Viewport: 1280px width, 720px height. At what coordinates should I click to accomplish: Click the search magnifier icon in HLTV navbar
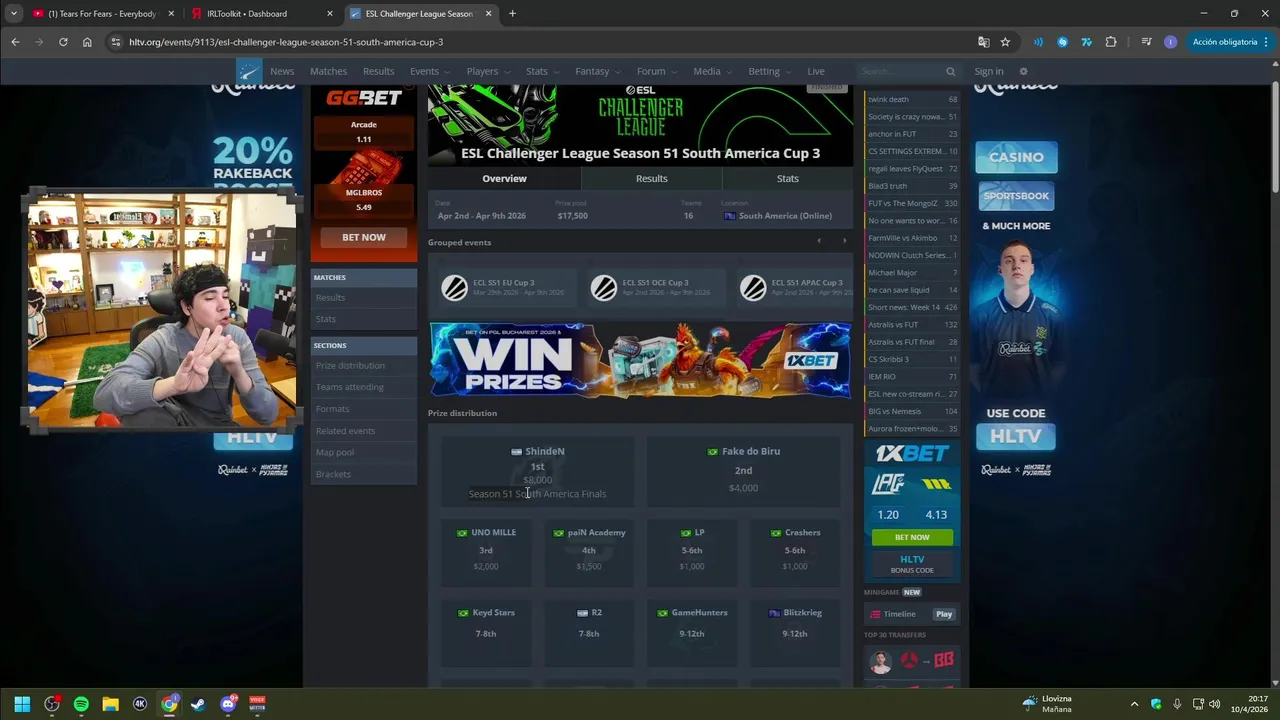951,72
